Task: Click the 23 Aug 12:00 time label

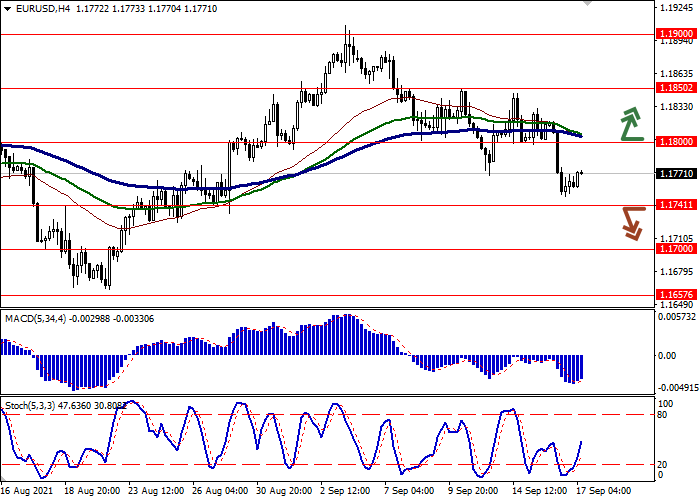Action: coord(156,491)
